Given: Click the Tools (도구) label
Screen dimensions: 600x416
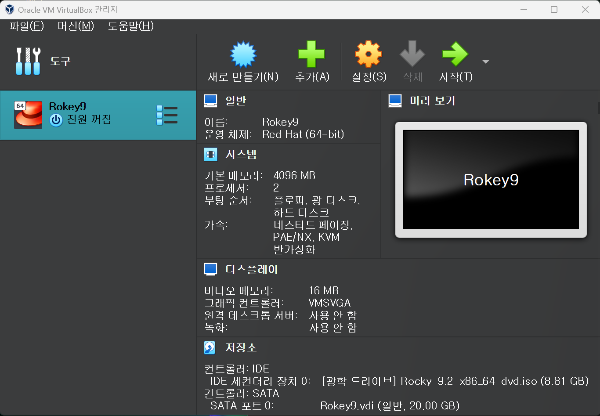Looking at the screenshot, I should [x=60, y=61].
